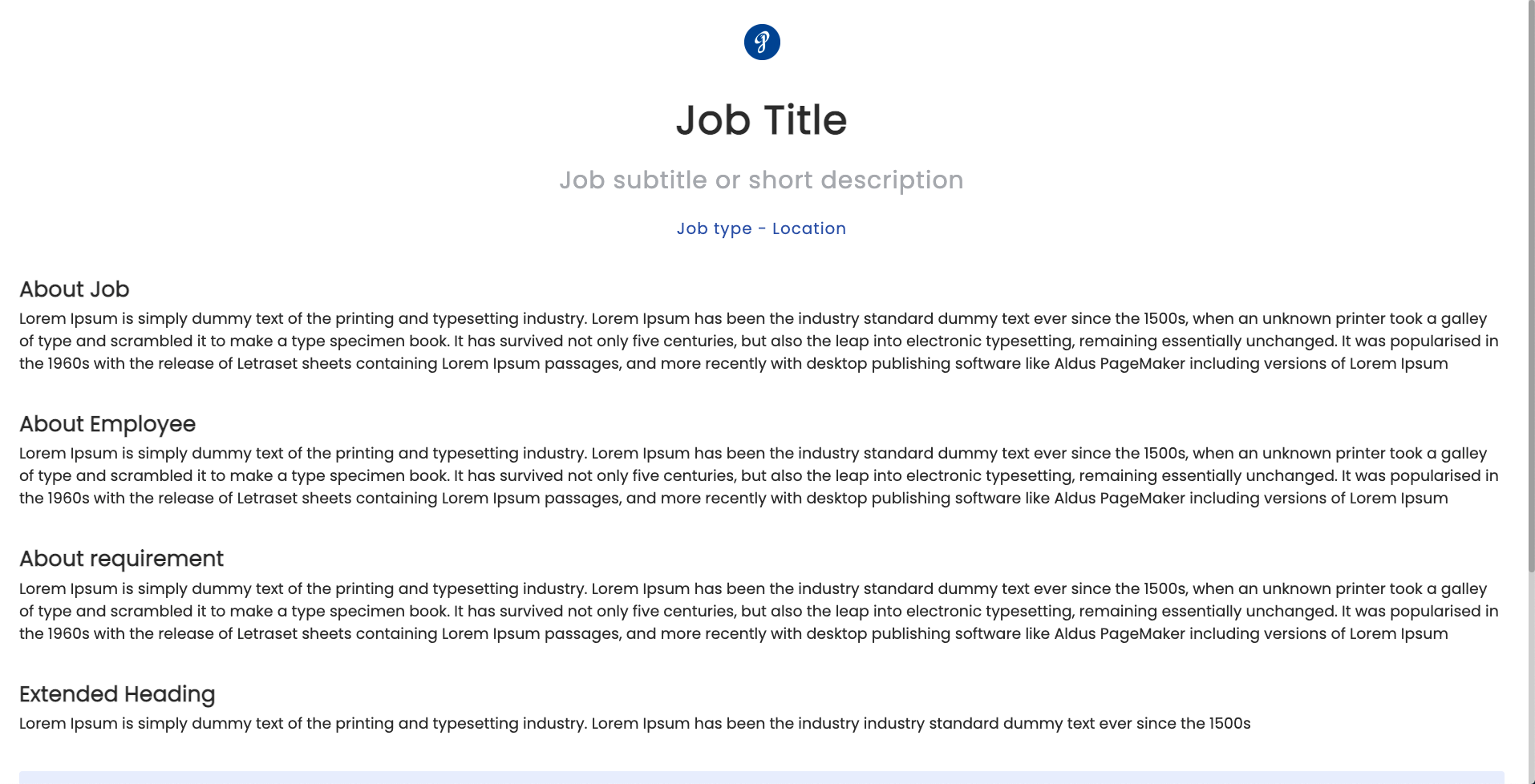The width and height of the screenshot is (1535, 784).
Task: Click '1500s' in the Extended Heading paragraph
Action: pyautogui.click(x=1229, y=724)
